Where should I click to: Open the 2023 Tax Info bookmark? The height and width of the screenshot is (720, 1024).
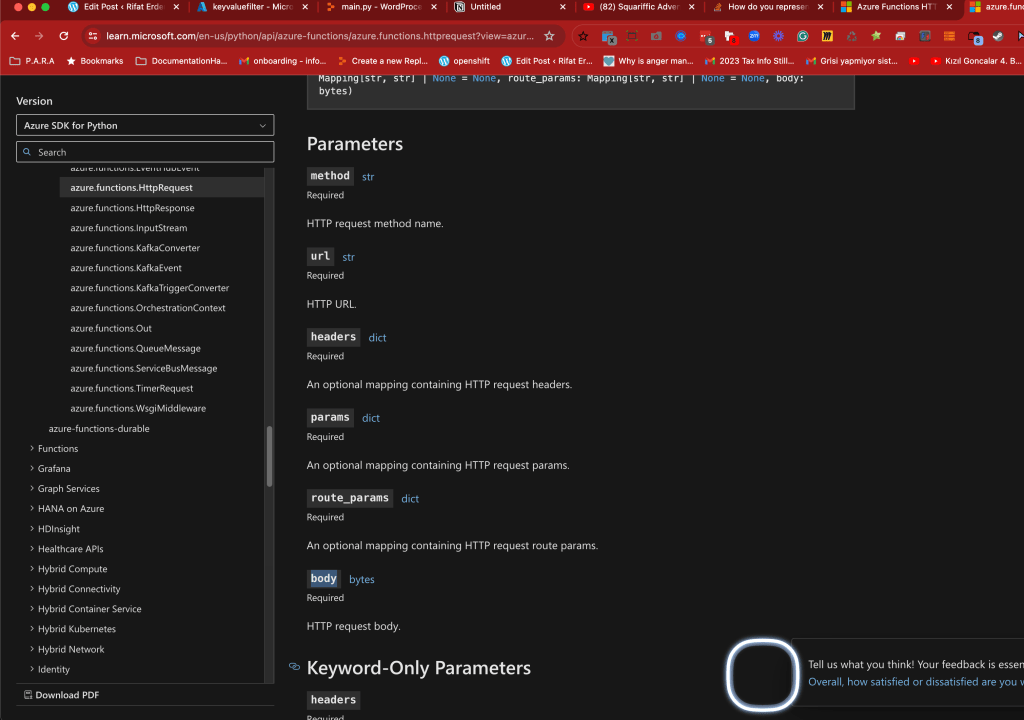tap(750, 61)
